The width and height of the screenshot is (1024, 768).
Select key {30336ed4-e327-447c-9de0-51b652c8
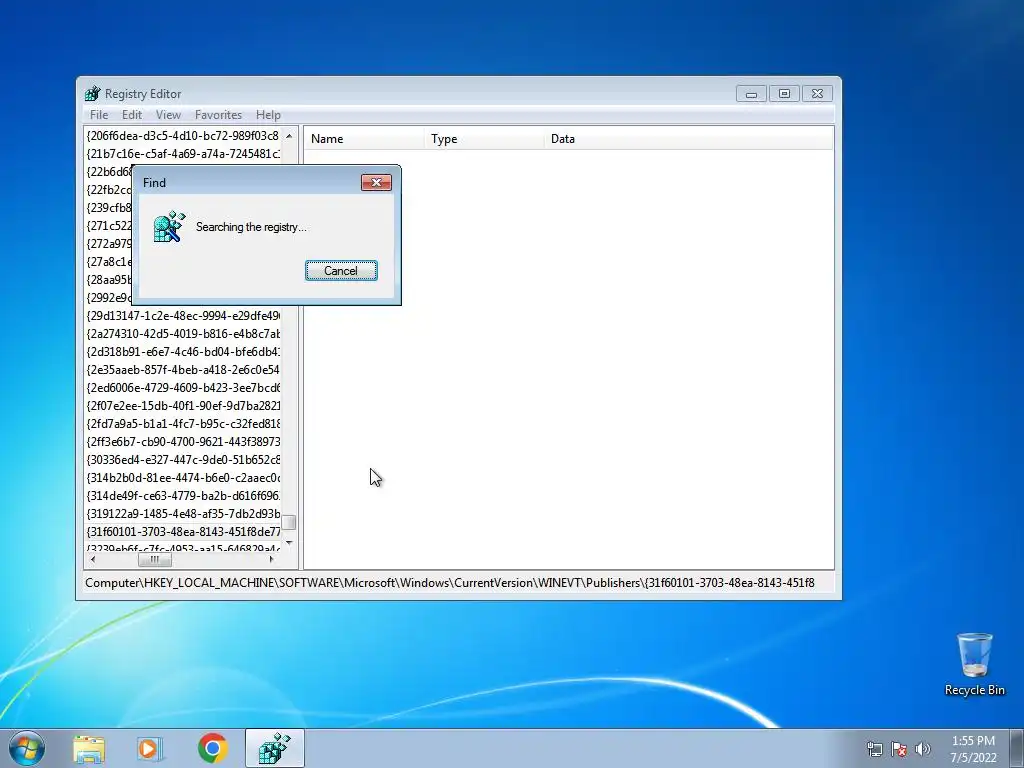[x=183, y=460]
